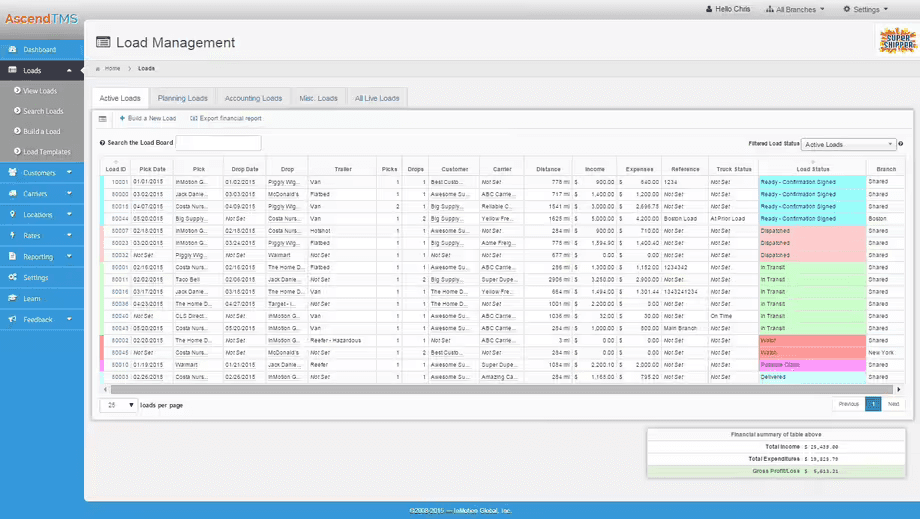920x519 pixels.
Task: Click the Customers people icon
Action: (12, 172)
